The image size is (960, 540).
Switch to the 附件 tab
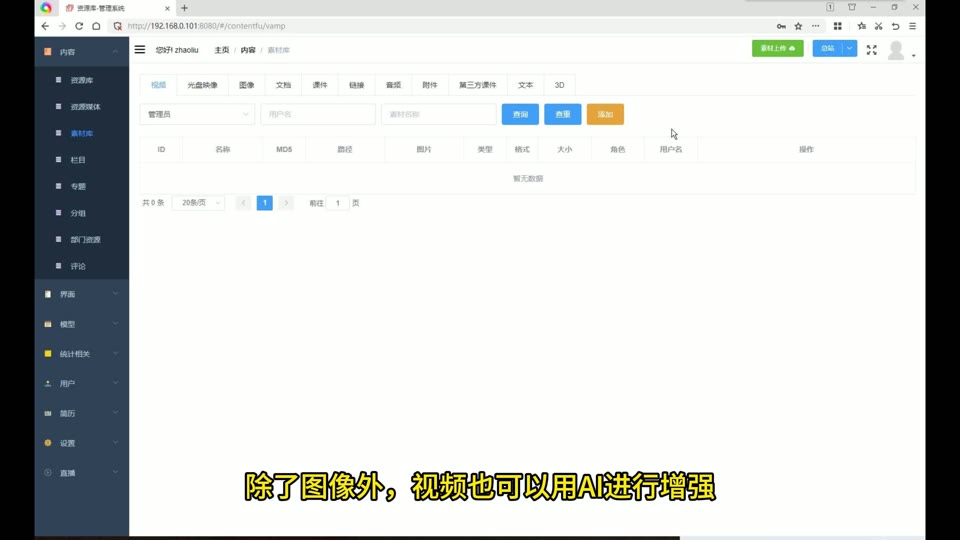(x=430, y=85)
